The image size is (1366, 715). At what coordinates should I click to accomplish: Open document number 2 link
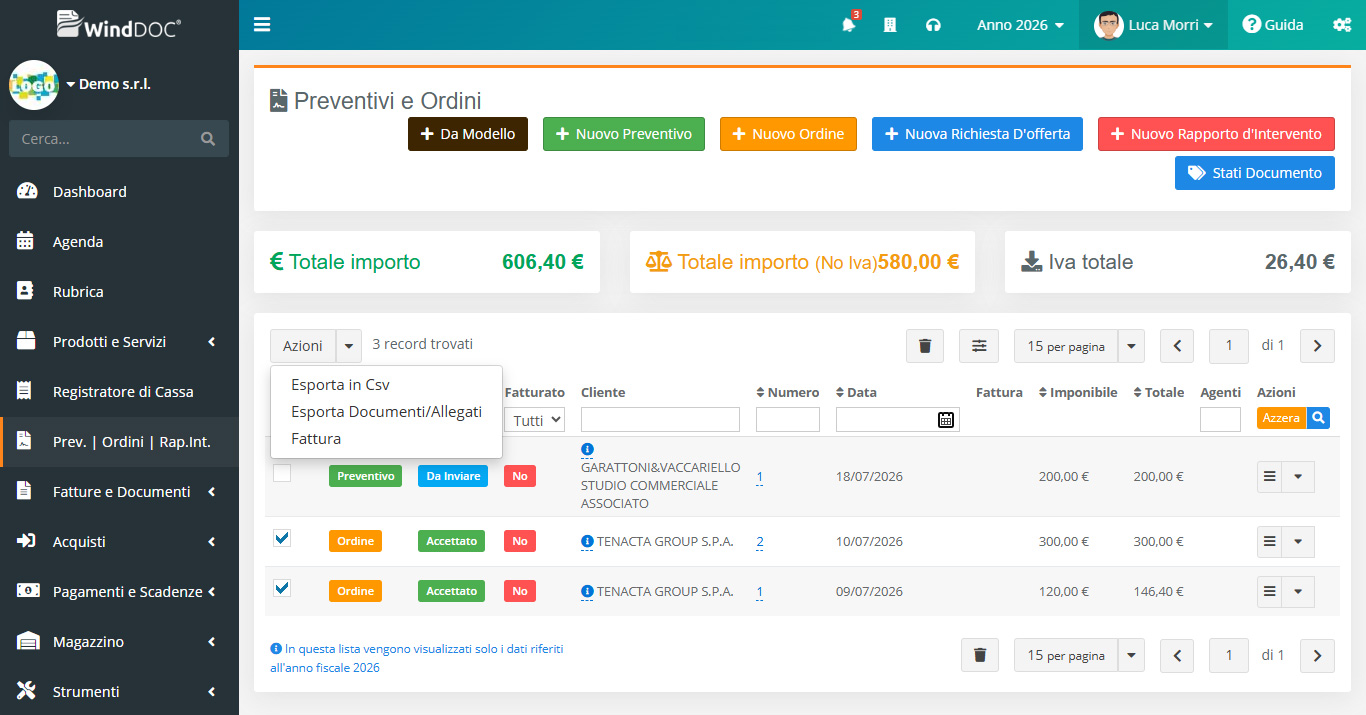pyautogui.click(x=760, y=542)
